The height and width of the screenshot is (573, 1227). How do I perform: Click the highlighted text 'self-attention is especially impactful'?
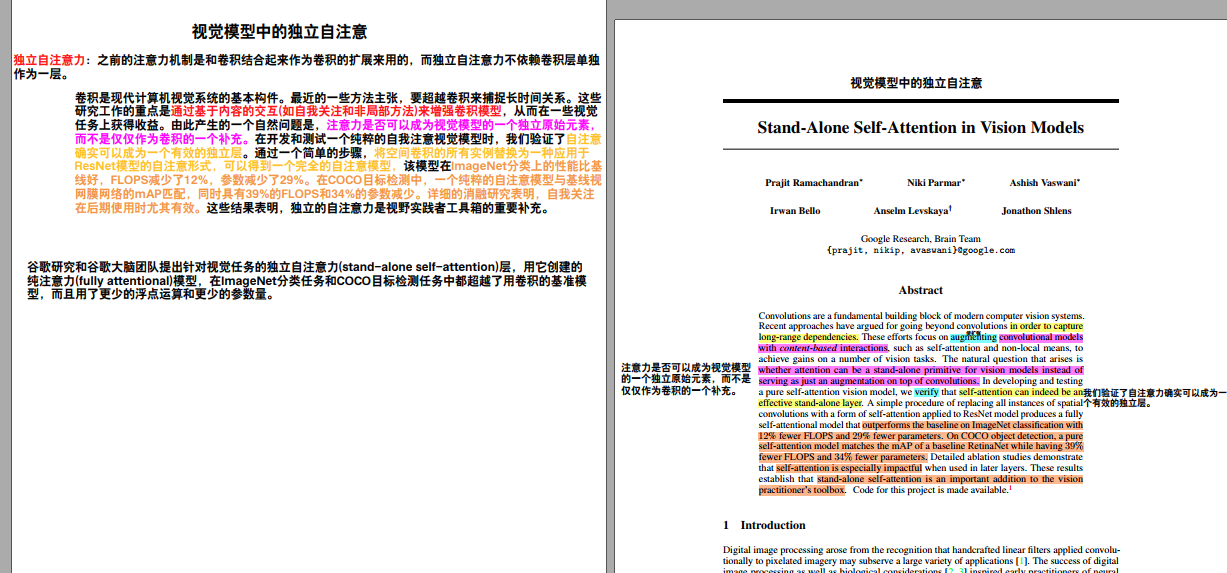(848, 468)
